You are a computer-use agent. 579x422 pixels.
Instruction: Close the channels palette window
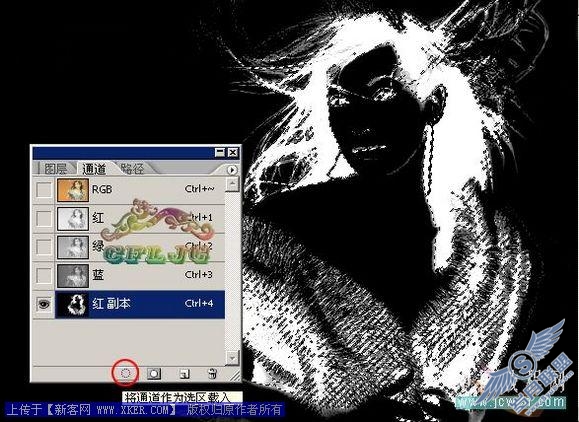233,152
